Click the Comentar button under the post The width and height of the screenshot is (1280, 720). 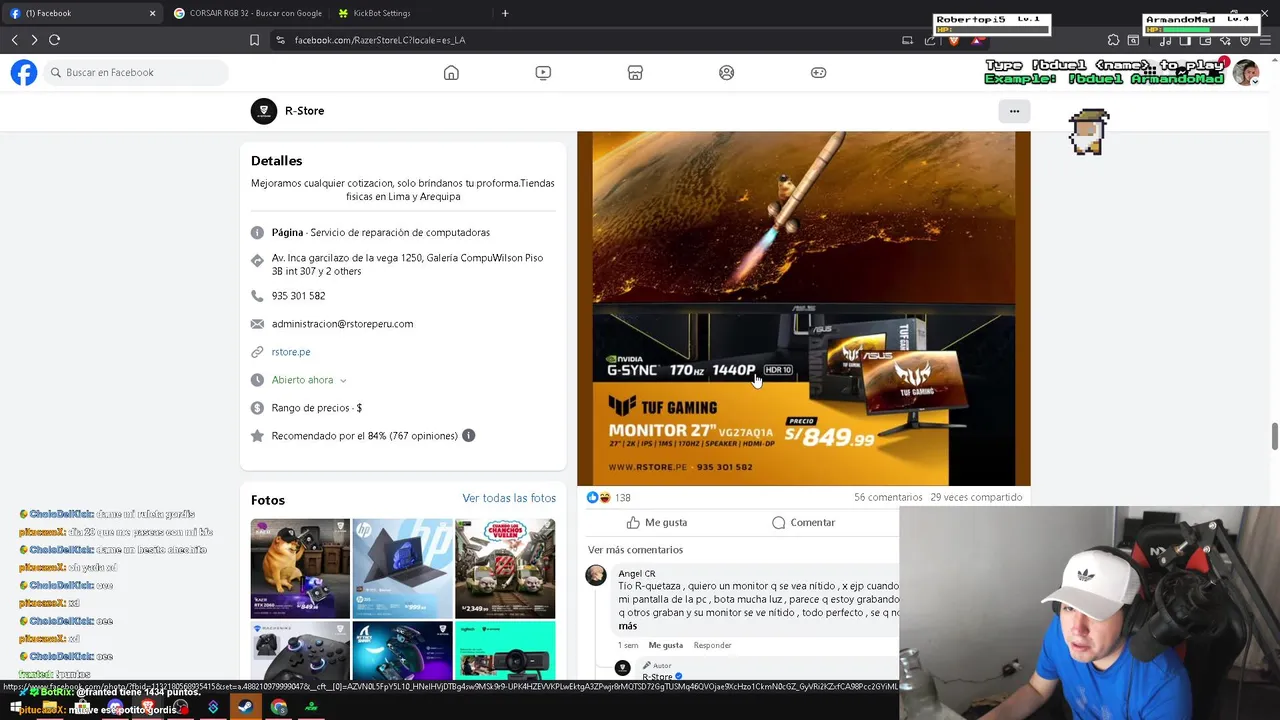[803, 522]
